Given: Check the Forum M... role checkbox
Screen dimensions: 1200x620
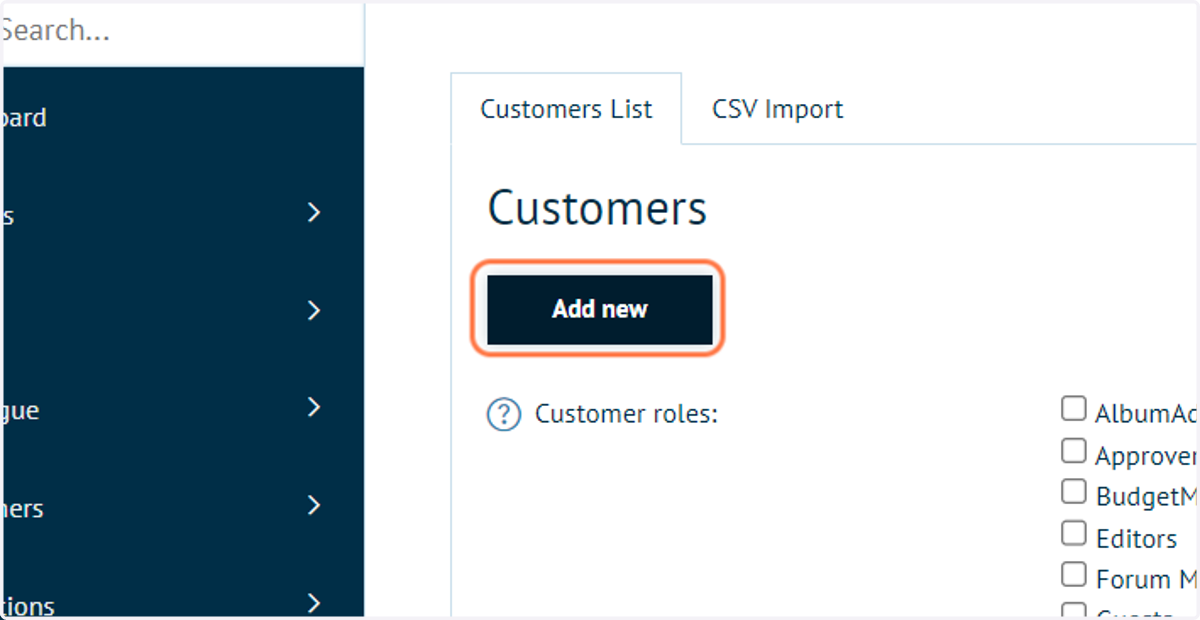Looking at the screenshot, I should point(1074,574).
